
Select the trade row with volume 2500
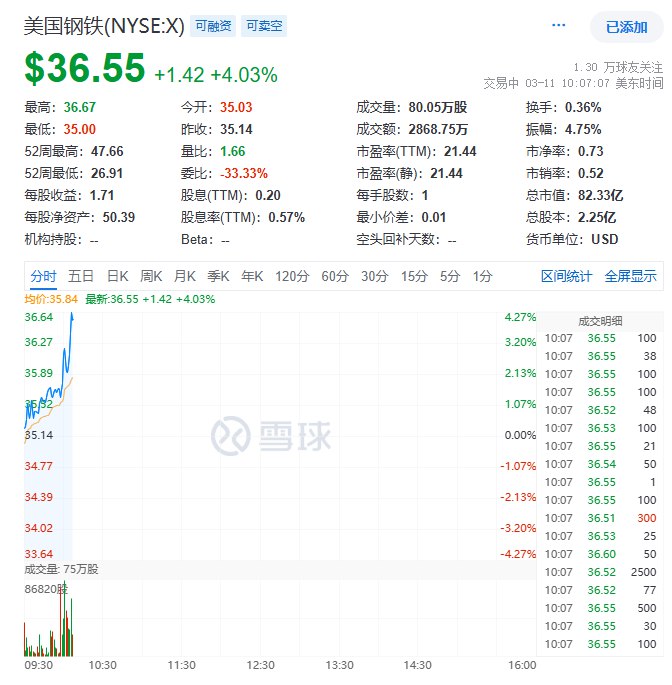click(x=600, y=572)
